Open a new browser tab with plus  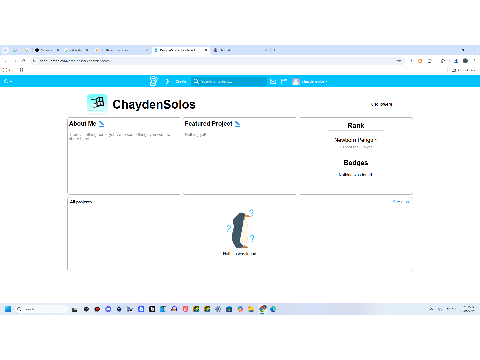(275, 50)
